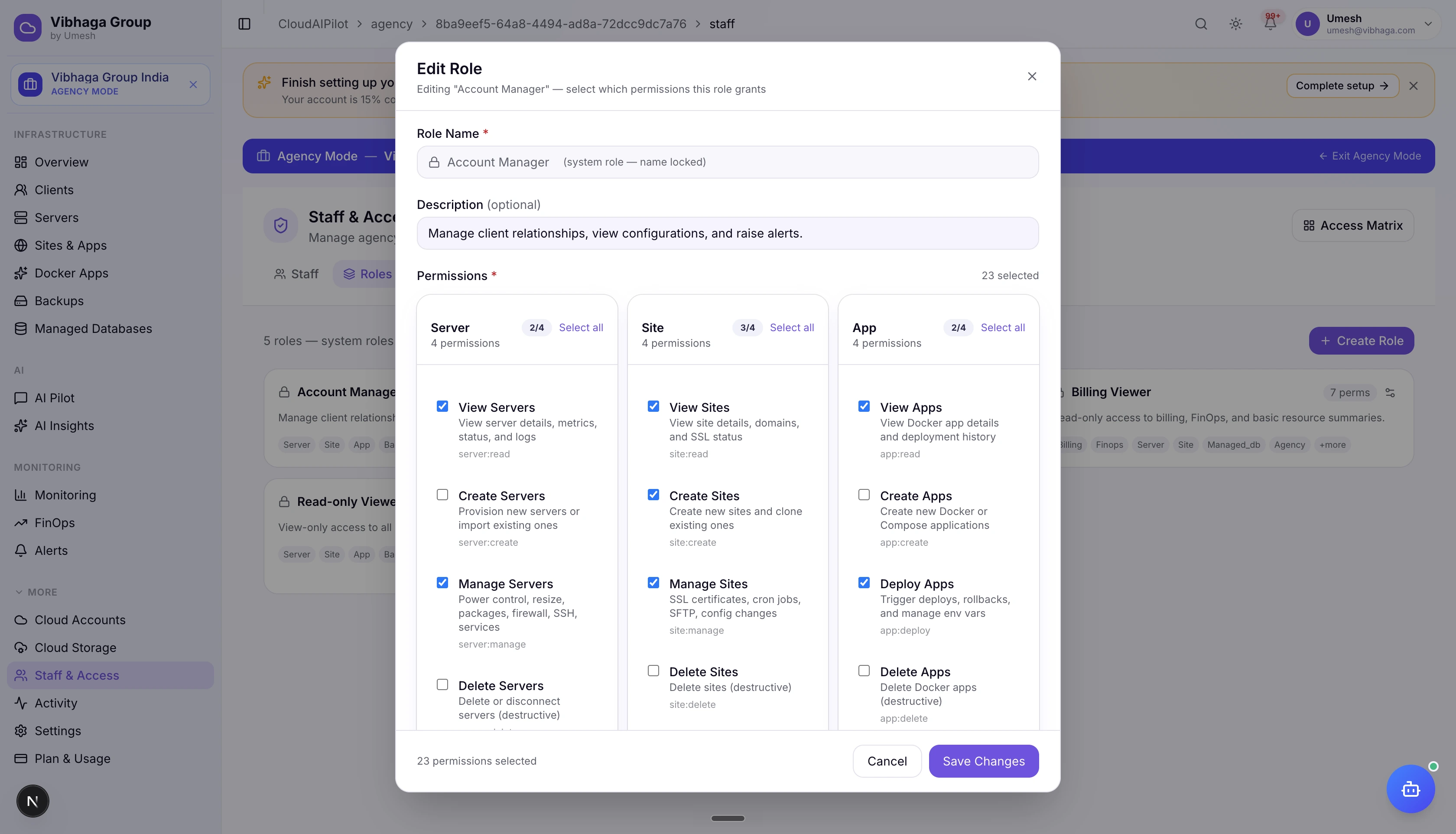1456x834 pixels.
Task: Go to Alerts page
Action: click(x=110, y=551)
